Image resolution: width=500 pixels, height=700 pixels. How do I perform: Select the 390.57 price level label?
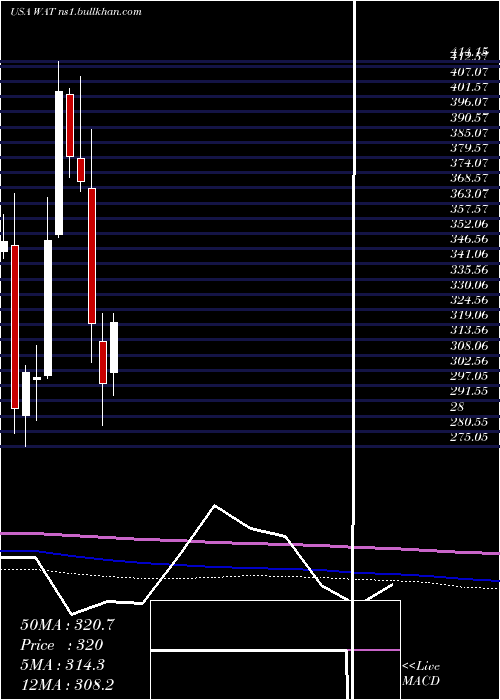(x=469, y=117)
